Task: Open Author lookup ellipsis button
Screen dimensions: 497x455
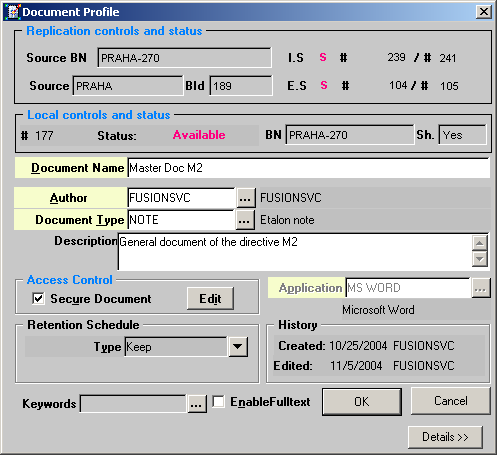Action: point(245,199)
